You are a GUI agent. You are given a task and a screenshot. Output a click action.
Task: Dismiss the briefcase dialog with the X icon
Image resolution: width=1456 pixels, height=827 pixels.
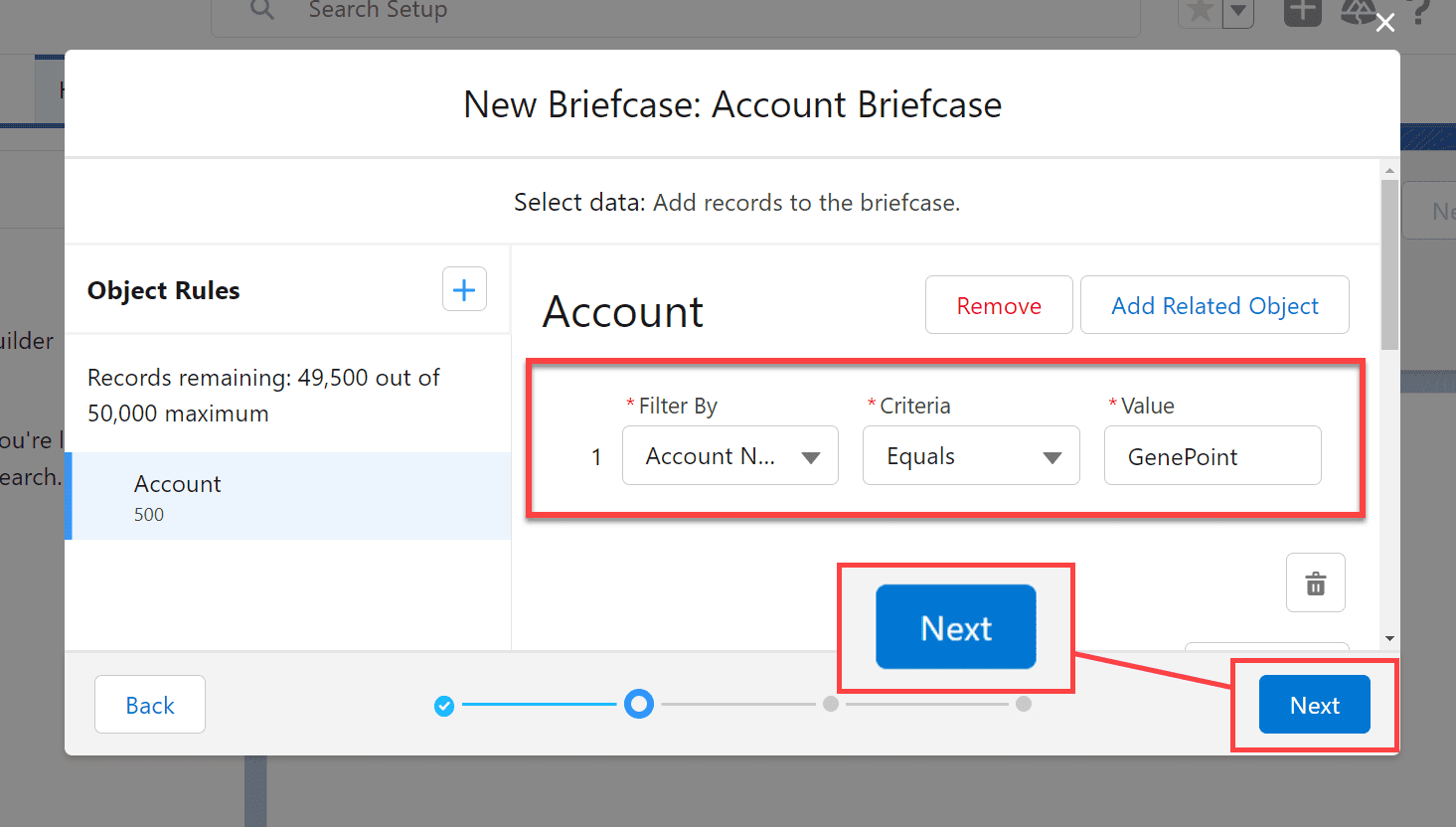[1384, 22]
